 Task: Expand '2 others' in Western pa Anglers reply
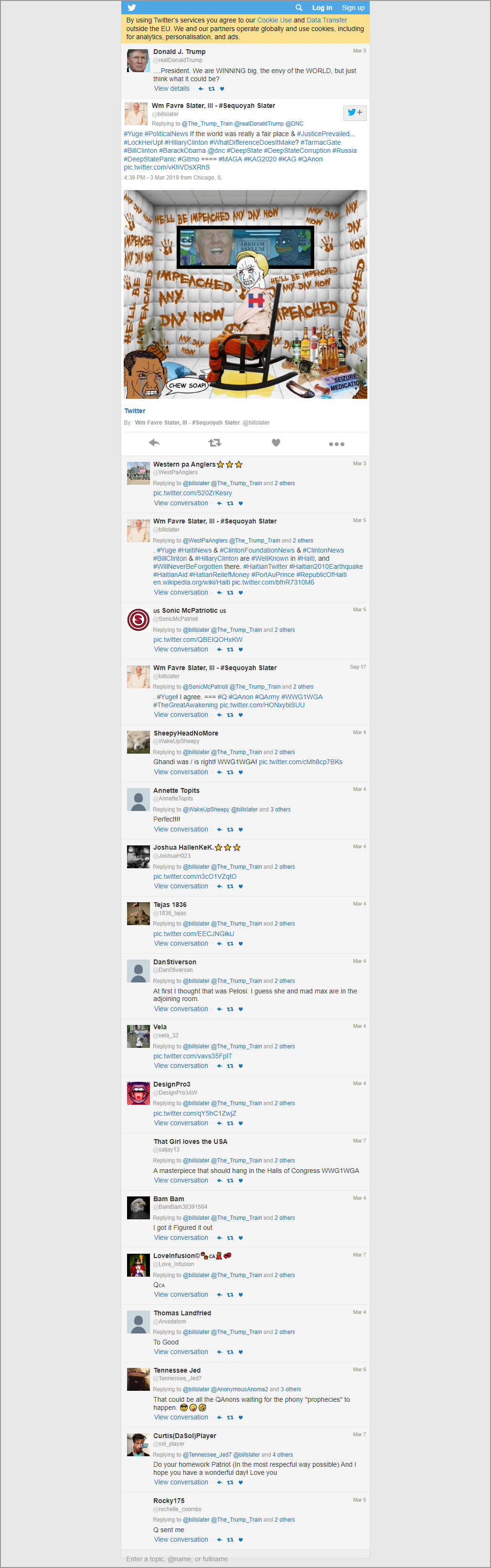point(285,483)
